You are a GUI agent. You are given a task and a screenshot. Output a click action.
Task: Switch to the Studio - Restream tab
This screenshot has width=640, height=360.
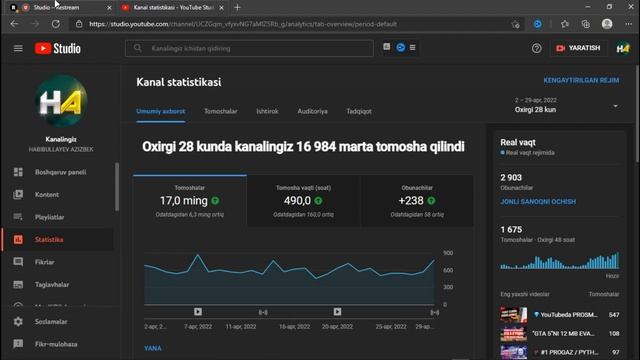61,7
